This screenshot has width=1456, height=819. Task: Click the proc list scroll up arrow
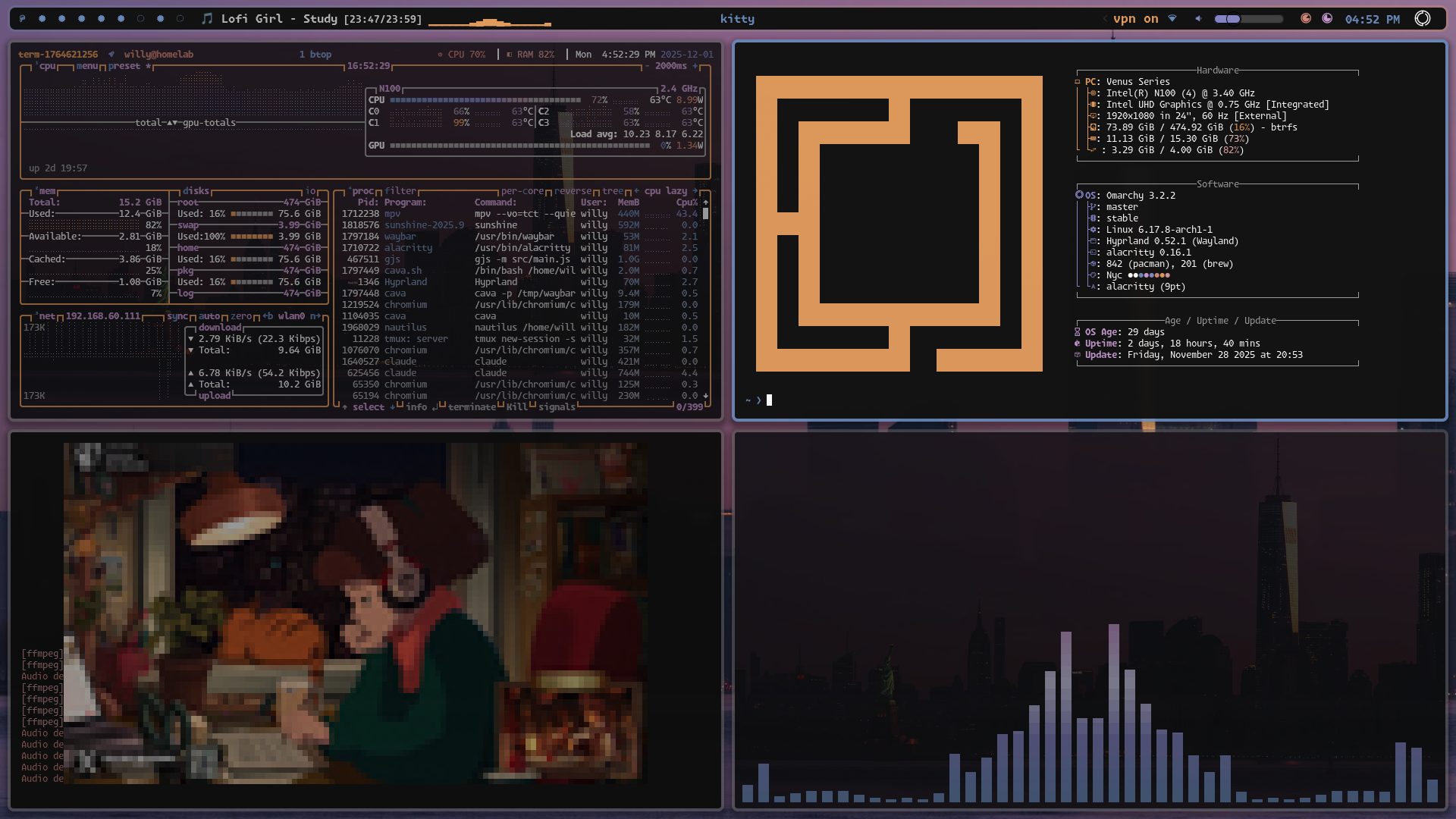click(x=705, y=202)
